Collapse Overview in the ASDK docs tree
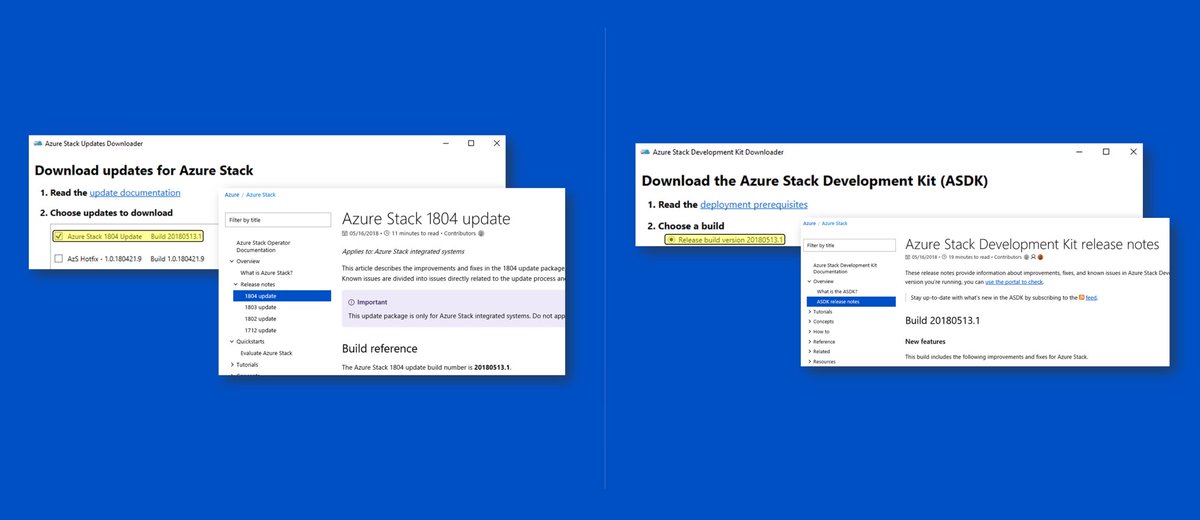This screenshot has width=1200, height=520. (809, 281)
